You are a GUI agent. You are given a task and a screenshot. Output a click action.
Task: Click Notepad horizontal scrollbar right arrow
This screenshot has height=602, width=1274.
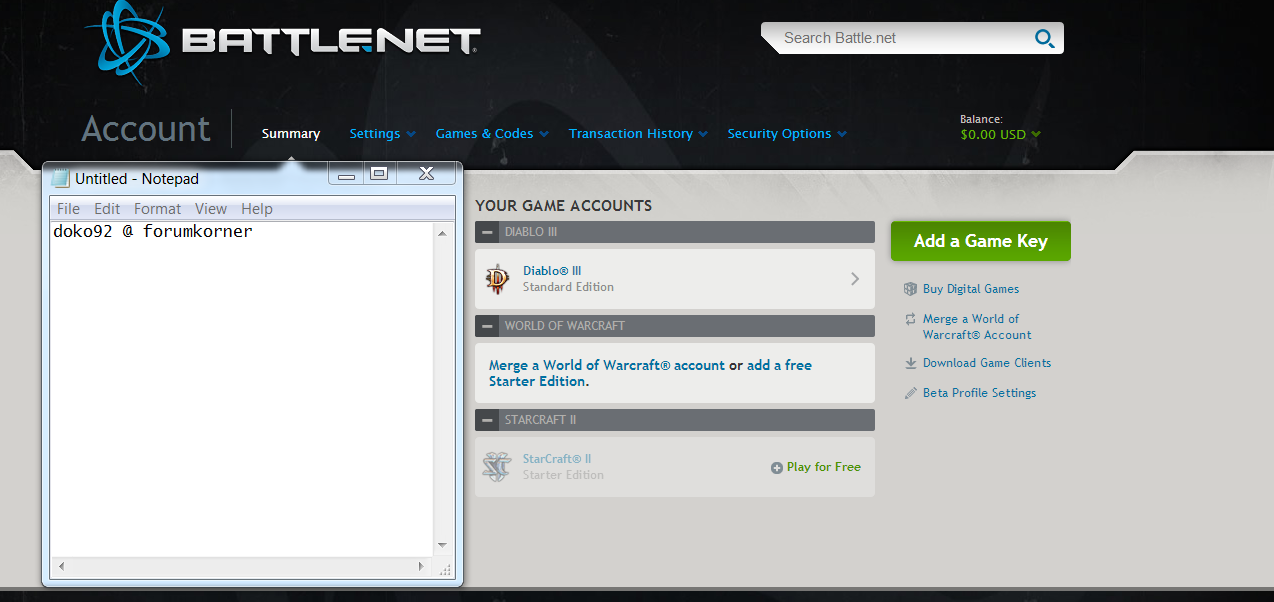click(422, 566)
